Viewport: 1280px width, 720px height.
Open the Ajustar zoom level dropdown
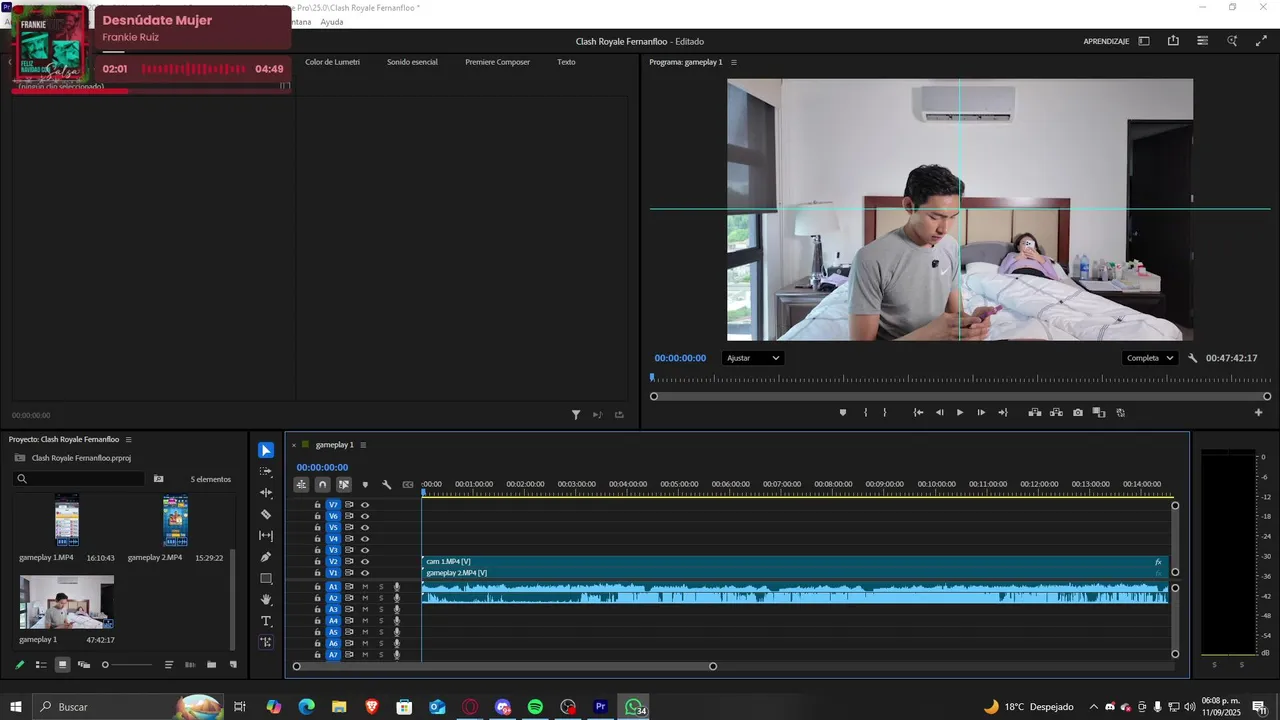coord(753,358)
